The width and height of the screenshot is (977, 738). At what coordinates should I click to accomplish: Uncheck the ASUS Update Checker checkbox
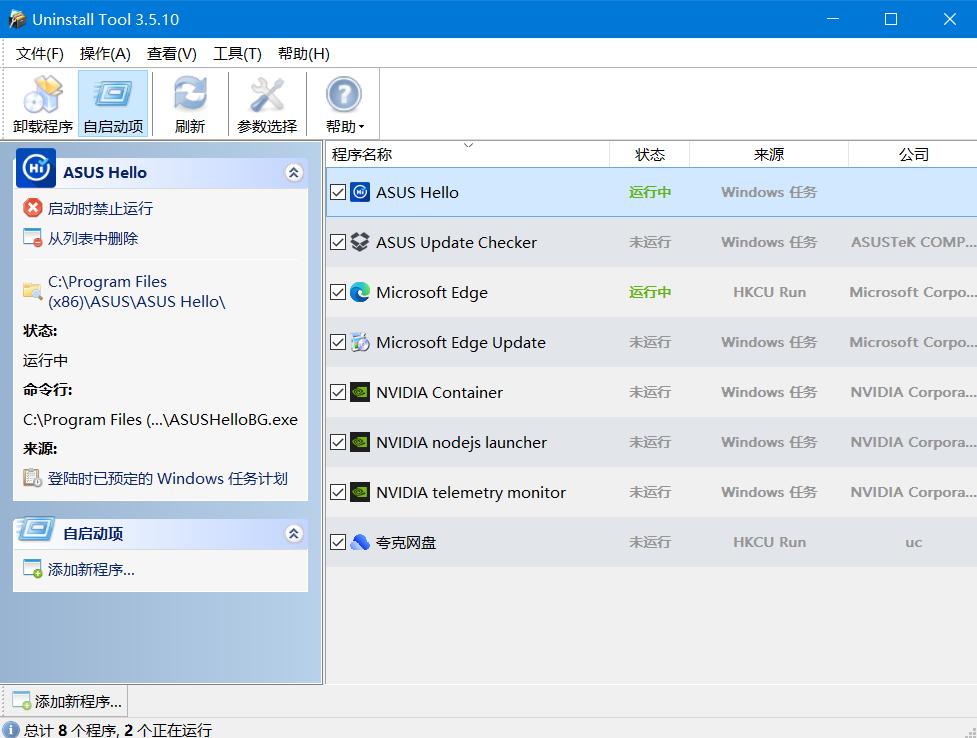(337, 242)
